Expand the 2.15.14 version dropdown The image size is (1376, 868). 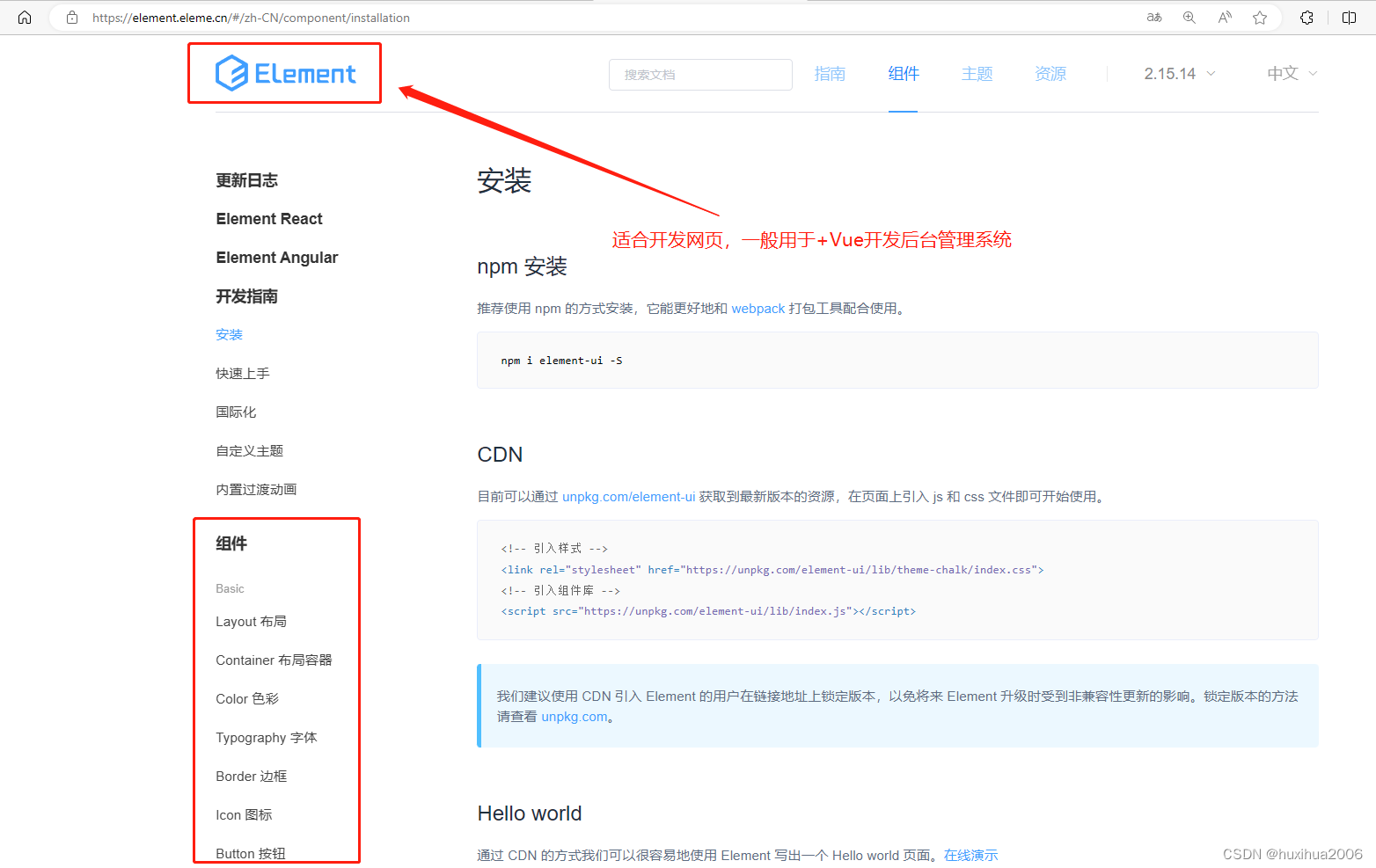tap(1180, 74)
